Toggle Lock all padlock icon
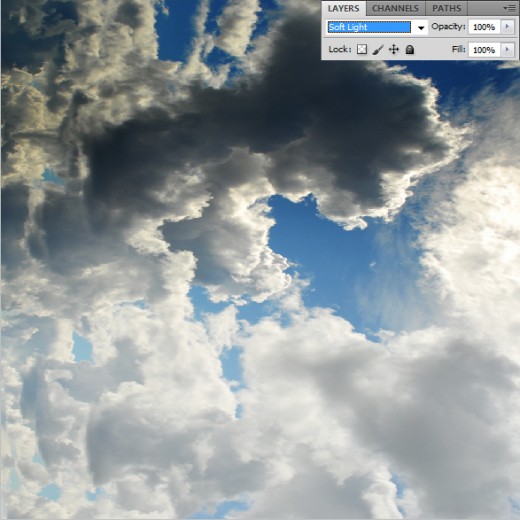The width and height of the screenshot is (520, 520). pyautogui.click(x=410, y=50)
